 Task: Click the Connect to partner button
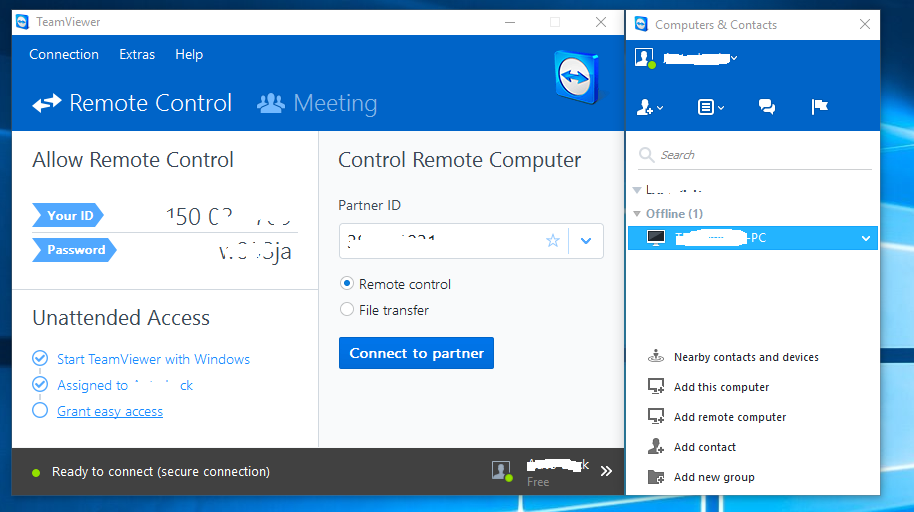pos(416,353)
